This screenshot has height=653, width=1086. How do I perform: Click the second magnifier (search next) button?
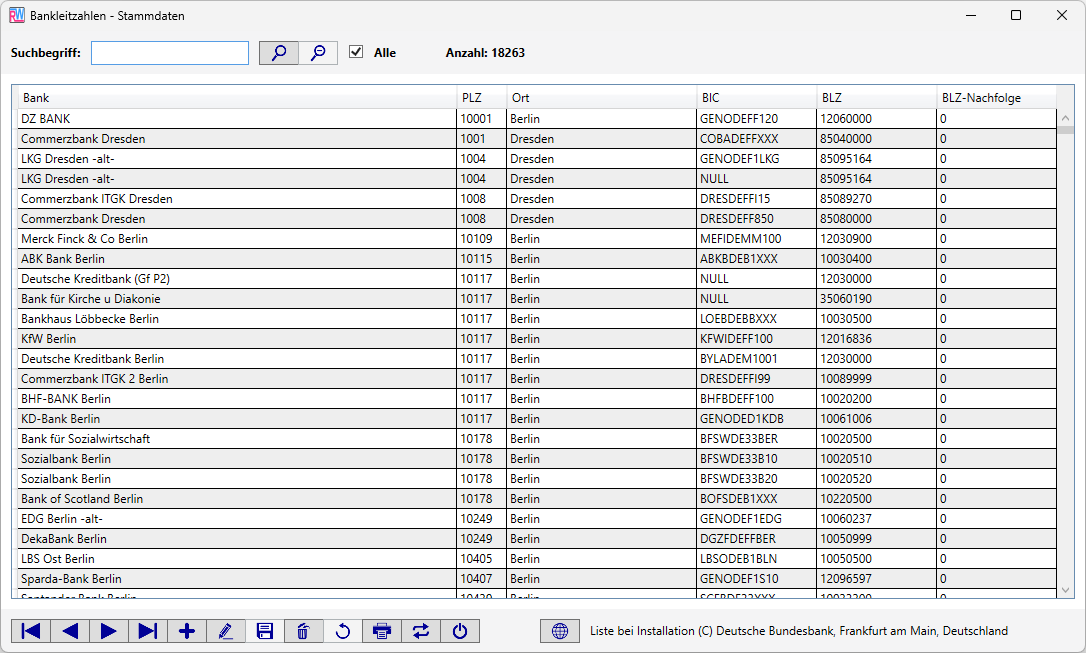(318, 53)
